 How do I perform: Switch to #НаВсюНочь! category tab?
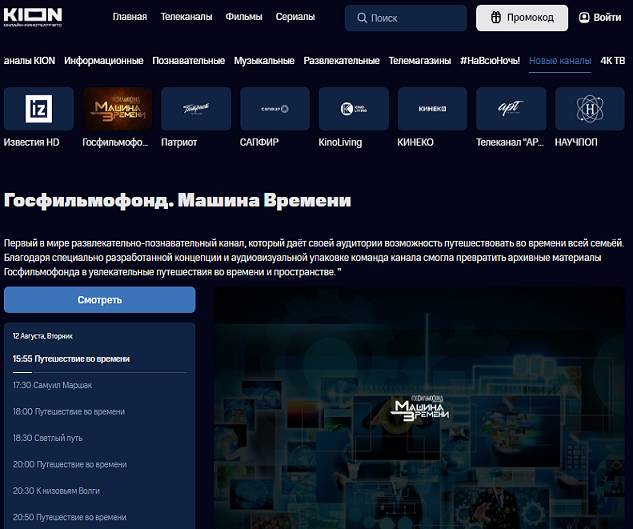[x=490, y=61]
